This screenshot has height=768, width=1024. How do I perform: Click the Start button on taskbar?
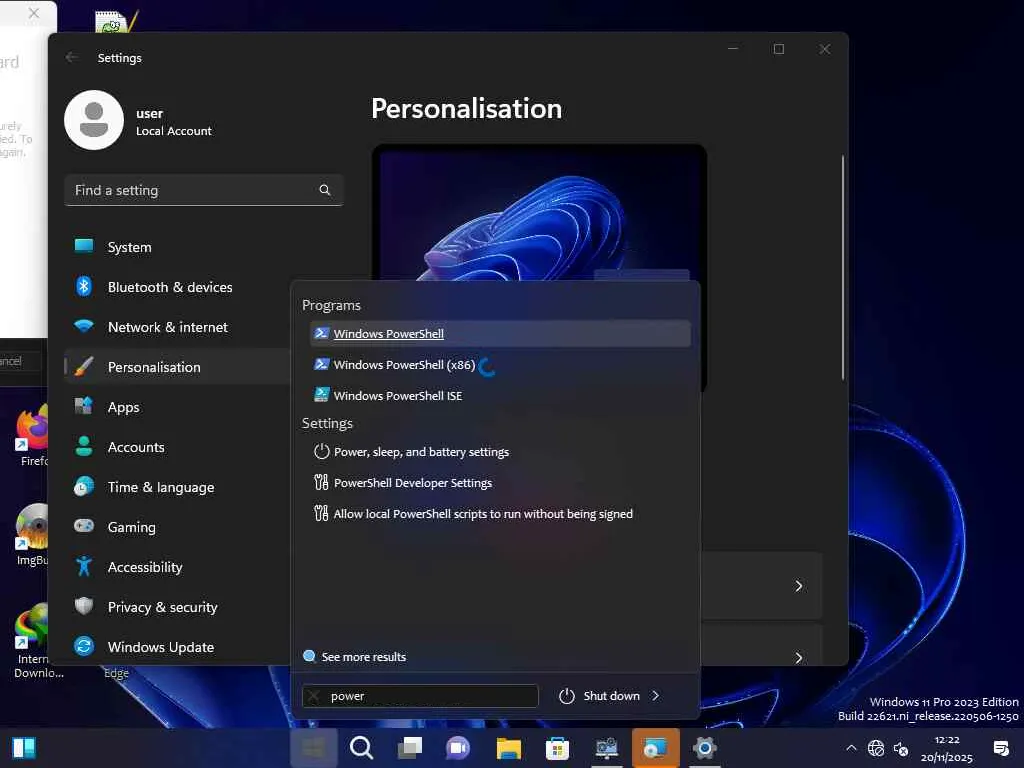pos(313,748)
